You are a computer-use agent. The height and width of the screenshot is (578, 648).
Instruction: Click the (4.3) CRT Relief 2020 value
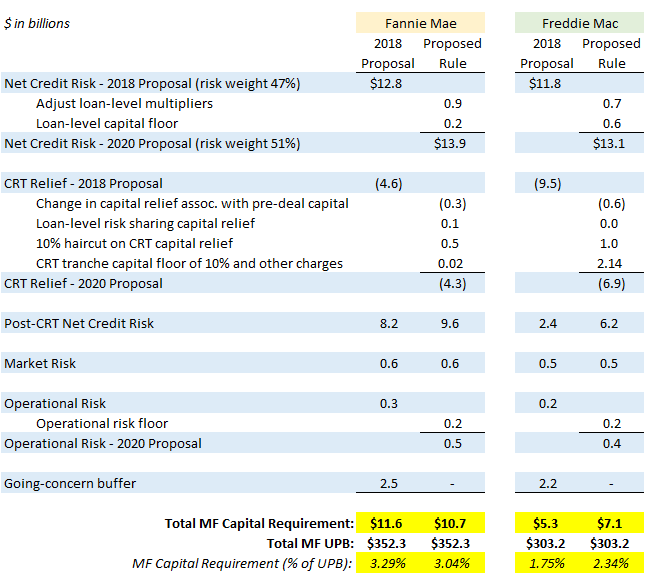click(452, 283)
